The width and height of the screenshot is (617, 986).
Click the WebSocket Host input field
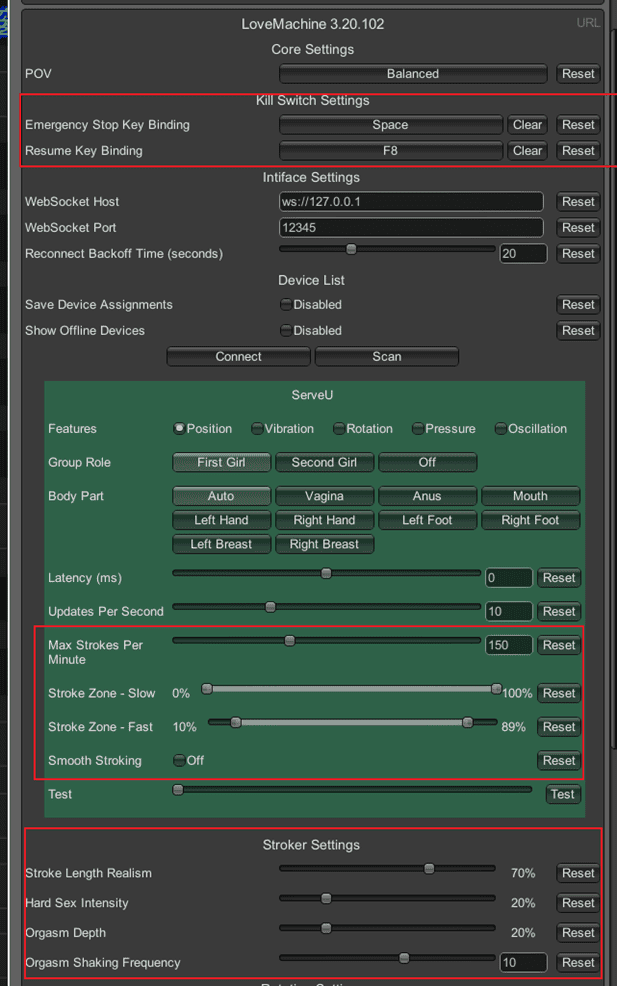click(411, 202)
